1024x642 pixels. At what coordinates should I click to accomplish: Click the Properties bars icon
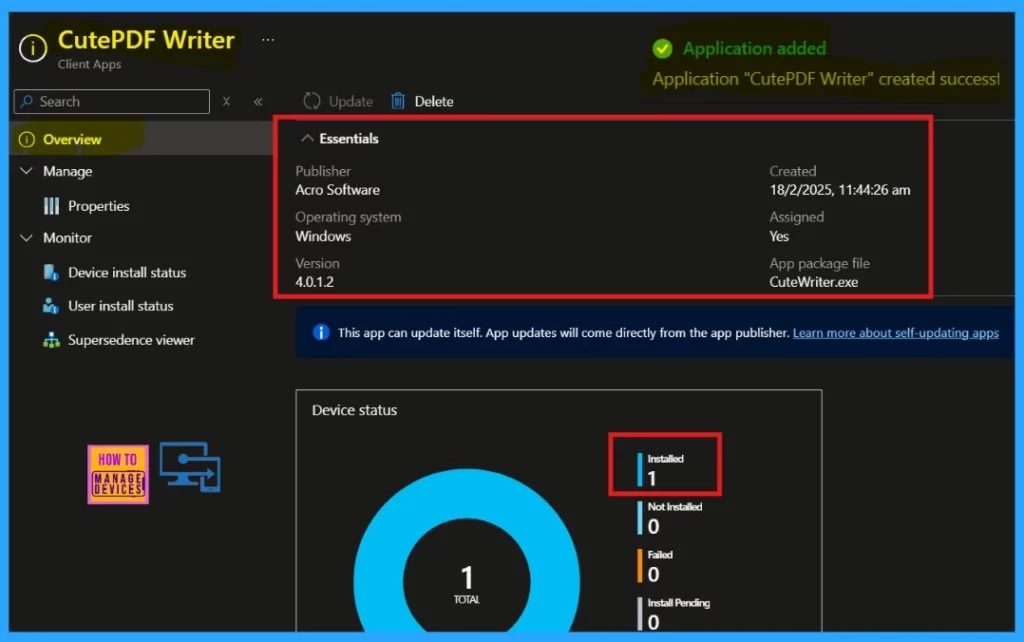[x=51, y=206]
